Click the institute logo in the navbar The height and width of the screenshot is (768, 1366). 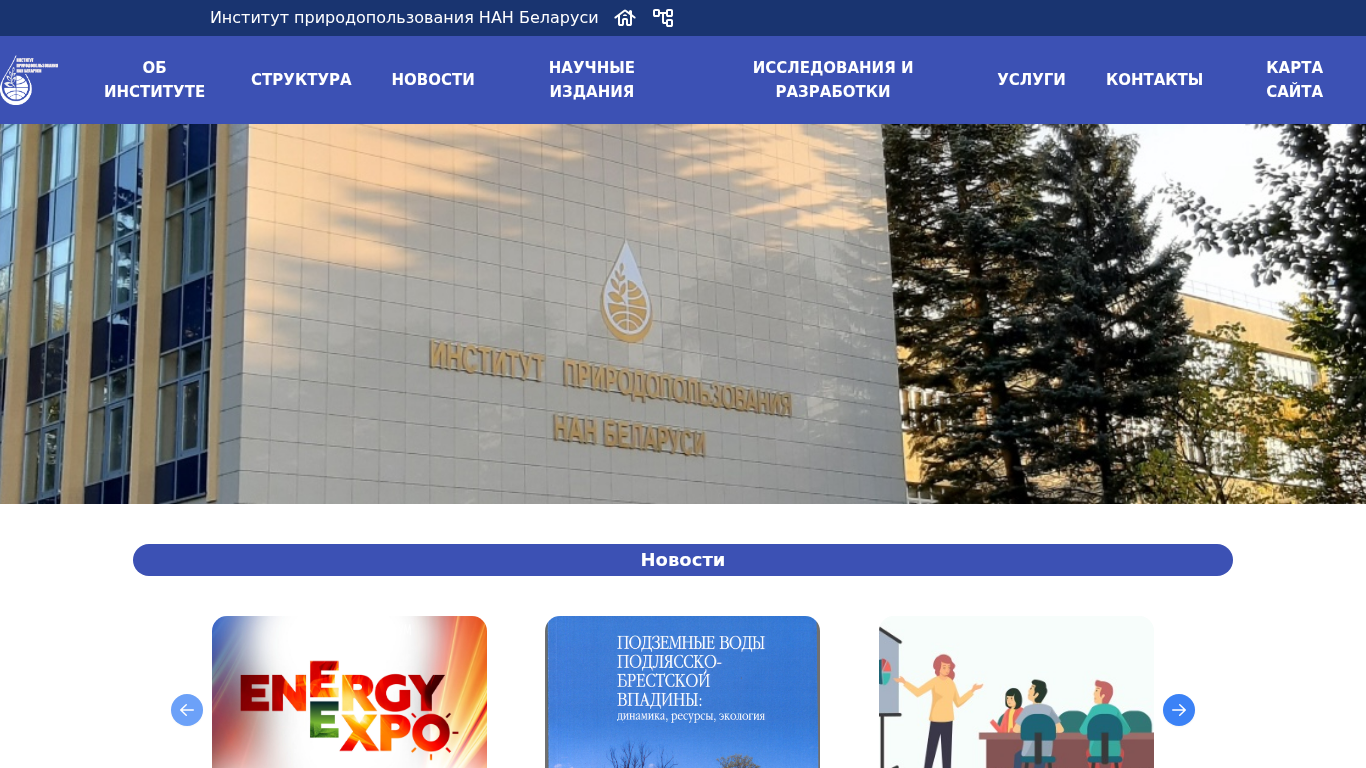pyautogui.click(x=29, y=80)
